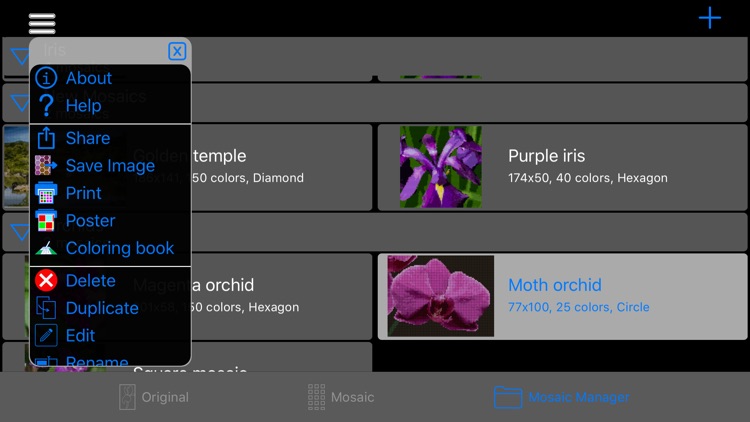Screen dimensions: 750x422
Task: Click the Original tab picture icon
Action: (127, 397)
